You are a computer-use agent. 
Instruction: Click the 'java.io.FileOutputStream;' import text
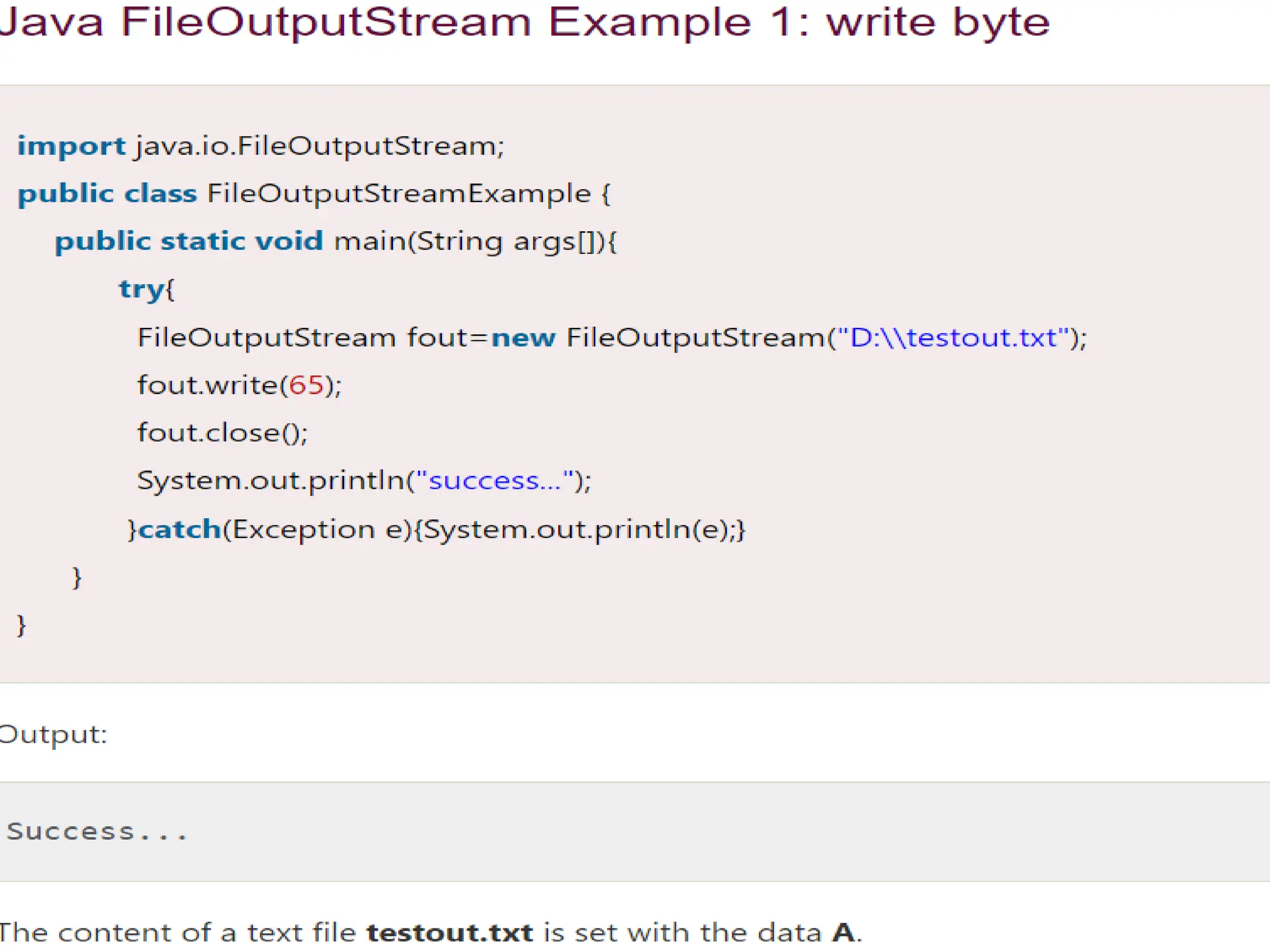319,146
